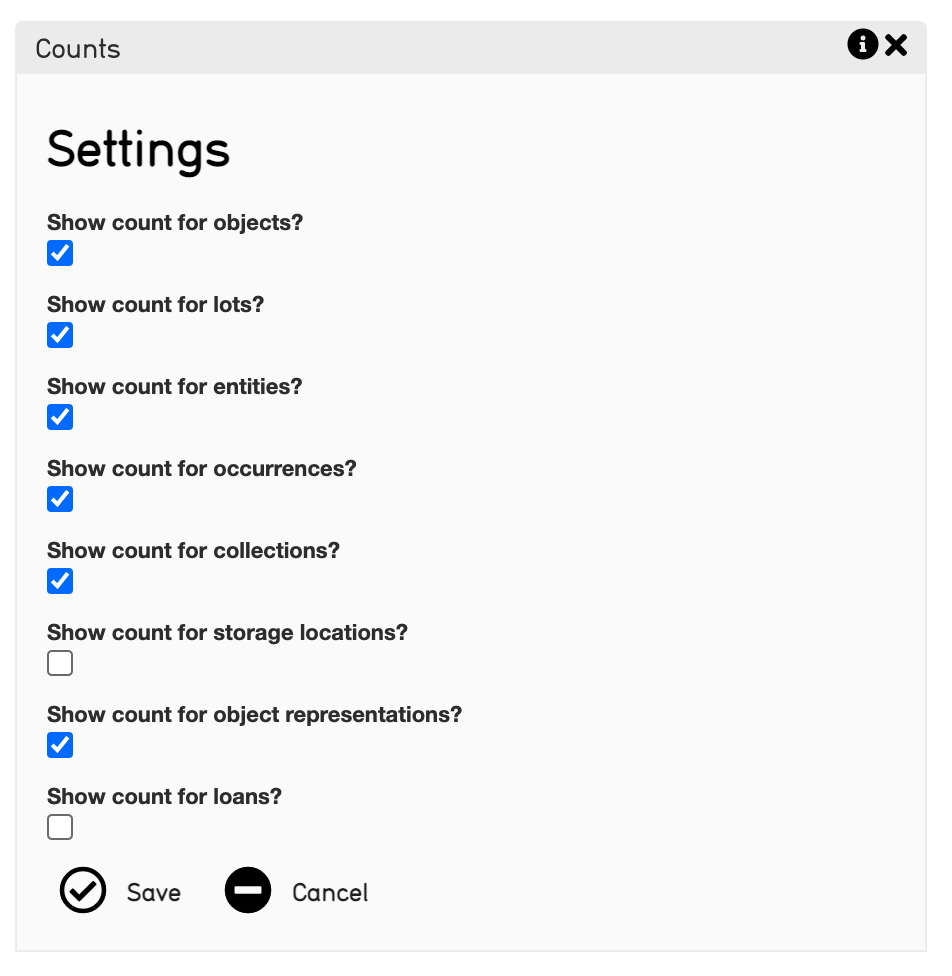Toggle the entities count checkbox
Screen dimensions: 952x976
[60, 417]
